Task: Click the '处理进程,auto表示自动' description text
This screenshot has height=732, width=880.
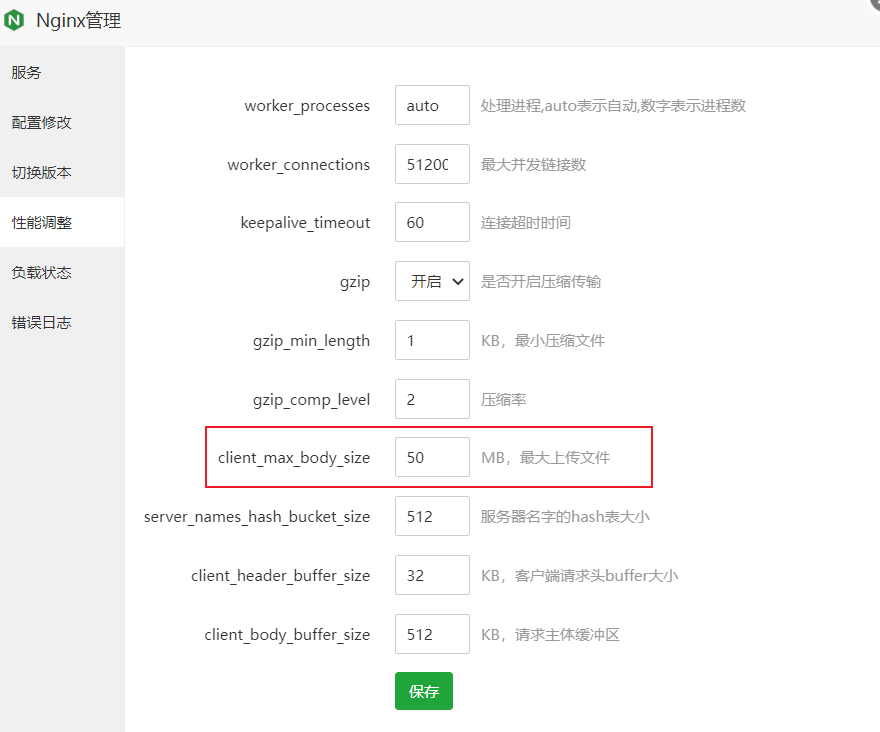Action: [560, 106]
